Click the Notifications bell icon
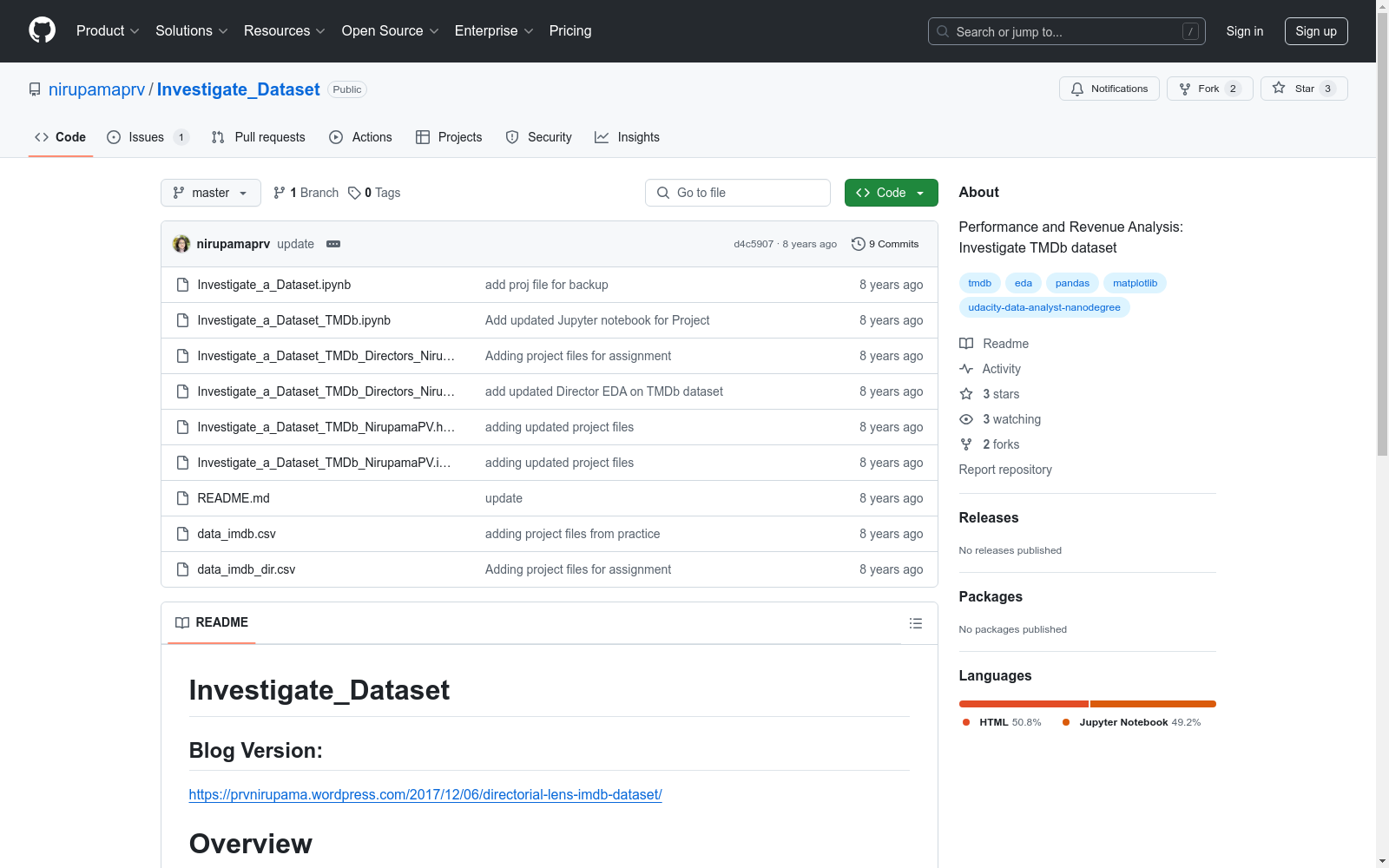Viewport: 1389px width, 868px height. pyautogui.click(x=1077, y=89)
